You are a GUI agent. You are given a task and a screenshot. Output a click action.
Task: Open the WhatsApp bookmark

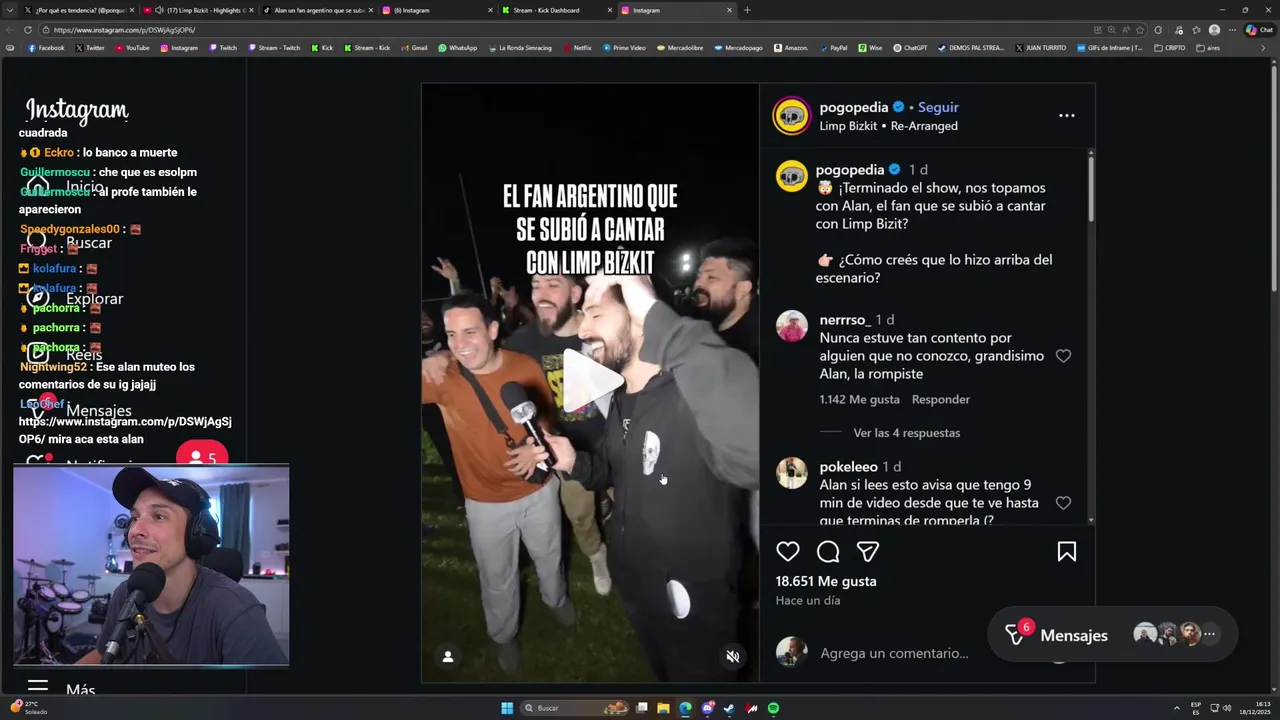[458, 48]
